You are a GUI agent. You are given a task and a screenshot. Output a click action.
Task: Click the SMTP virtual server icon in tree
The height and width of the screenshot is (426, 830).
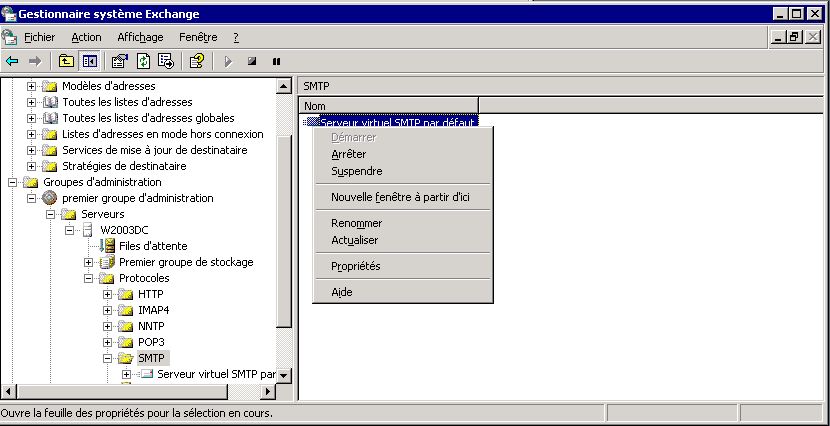point(147,374)
